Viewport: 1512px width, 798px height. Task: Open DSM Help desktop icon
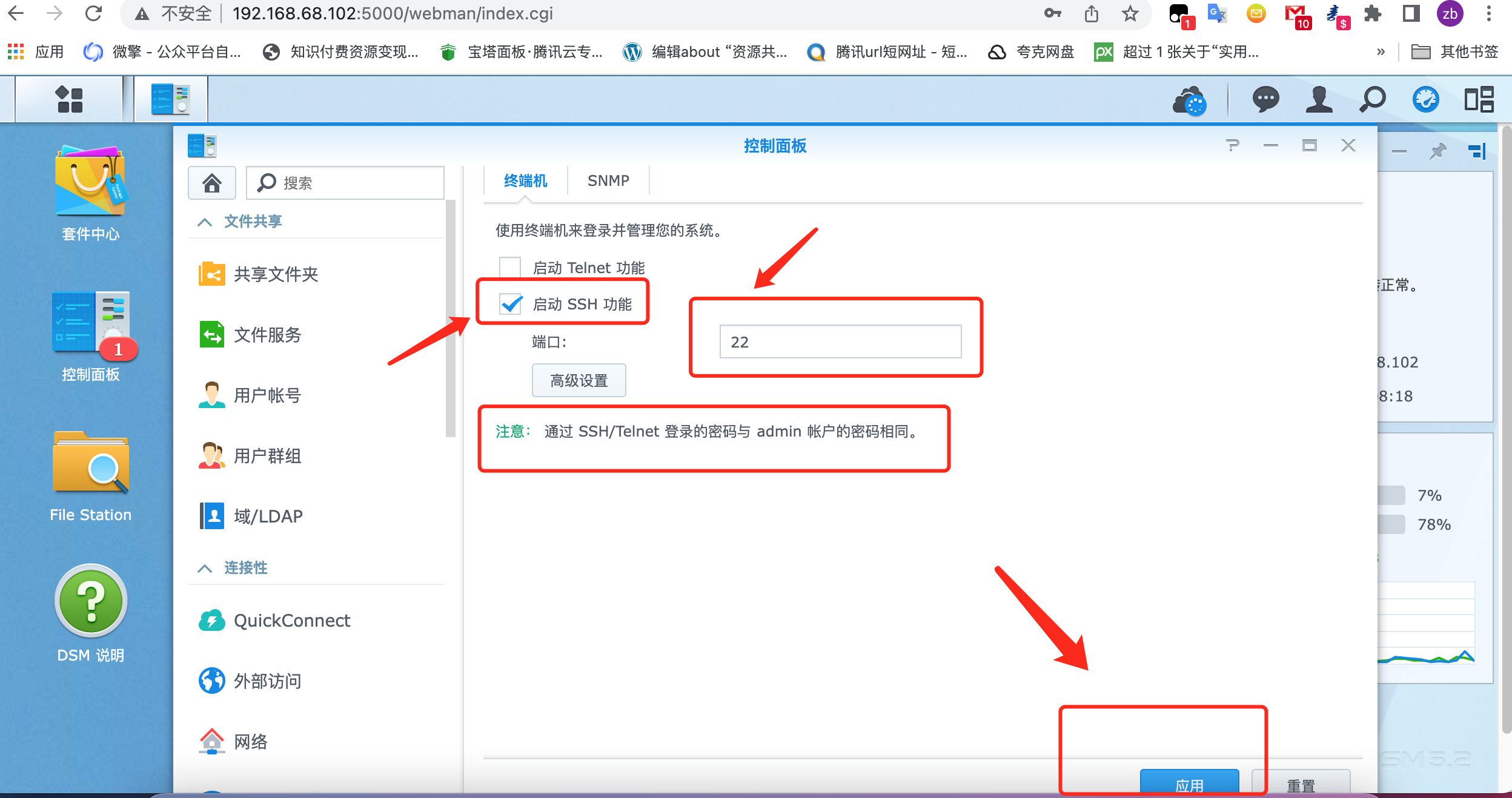tap(90, 614)
